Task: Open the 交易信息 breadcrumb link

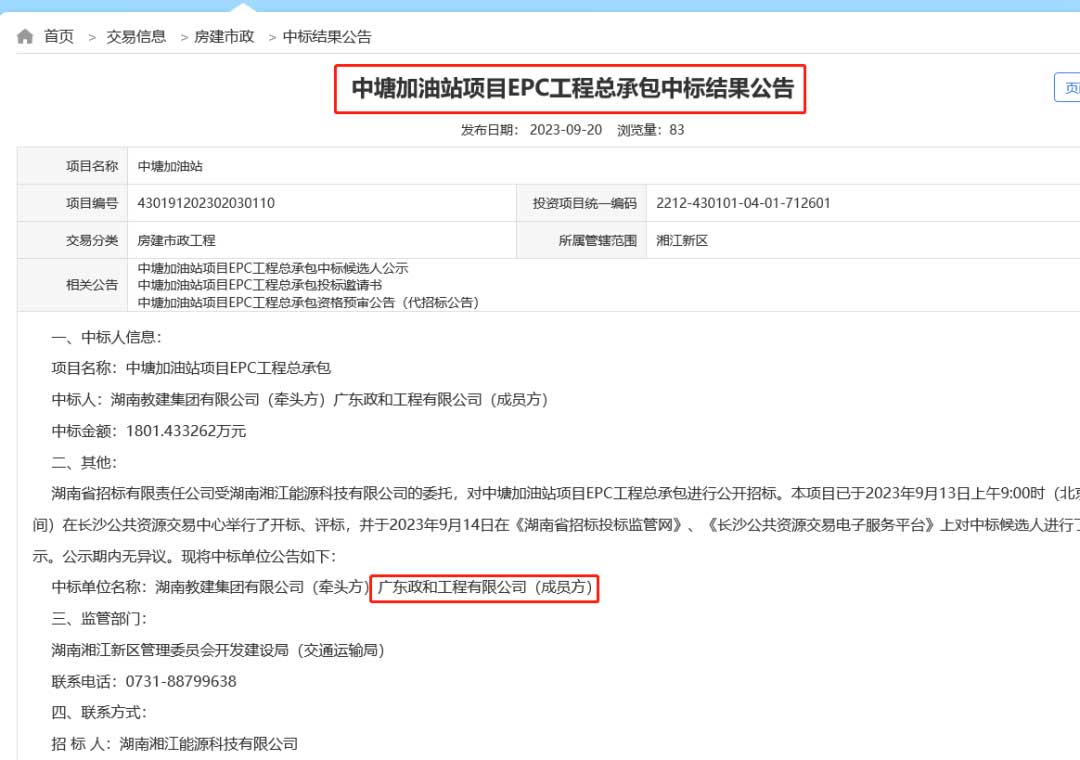Action: click(x=136, y=37)
